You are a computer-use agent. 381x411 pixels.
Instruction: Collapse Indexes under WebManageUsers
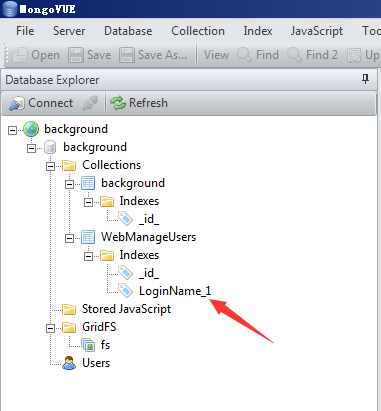pos(88,256)
